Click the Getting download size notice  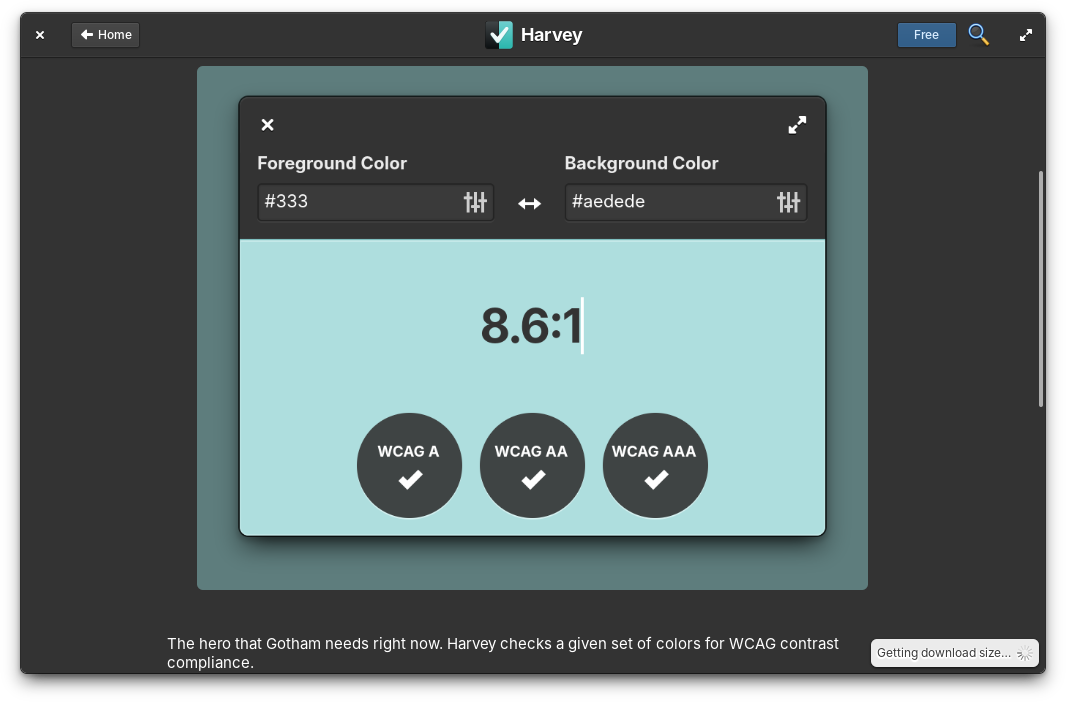coord(955,652)
